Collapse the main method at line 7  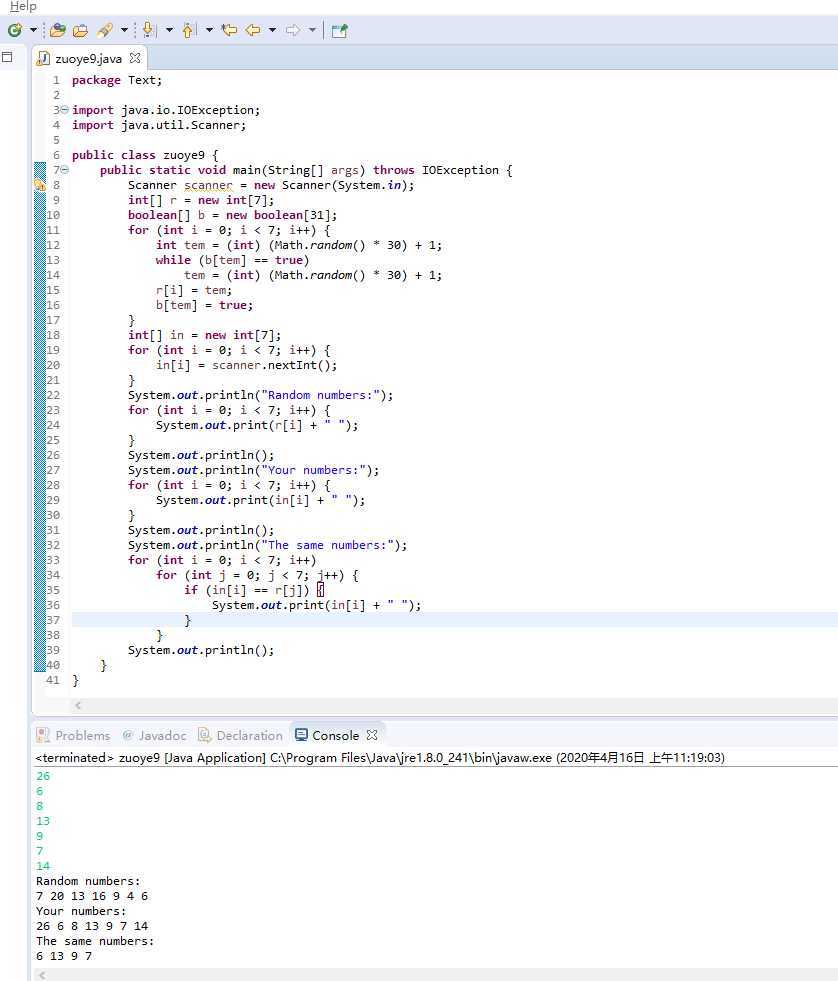[64, 170]
